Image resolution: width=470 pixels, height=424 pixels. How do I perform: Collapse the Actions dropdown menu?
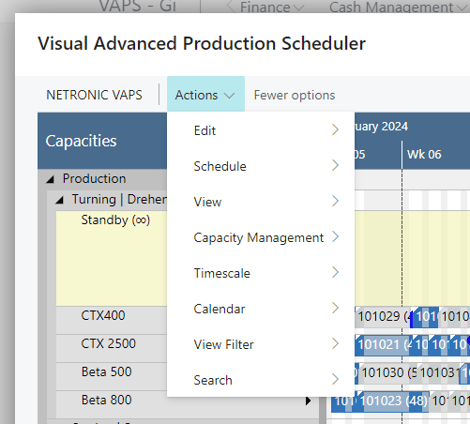[x=206, y=95]
